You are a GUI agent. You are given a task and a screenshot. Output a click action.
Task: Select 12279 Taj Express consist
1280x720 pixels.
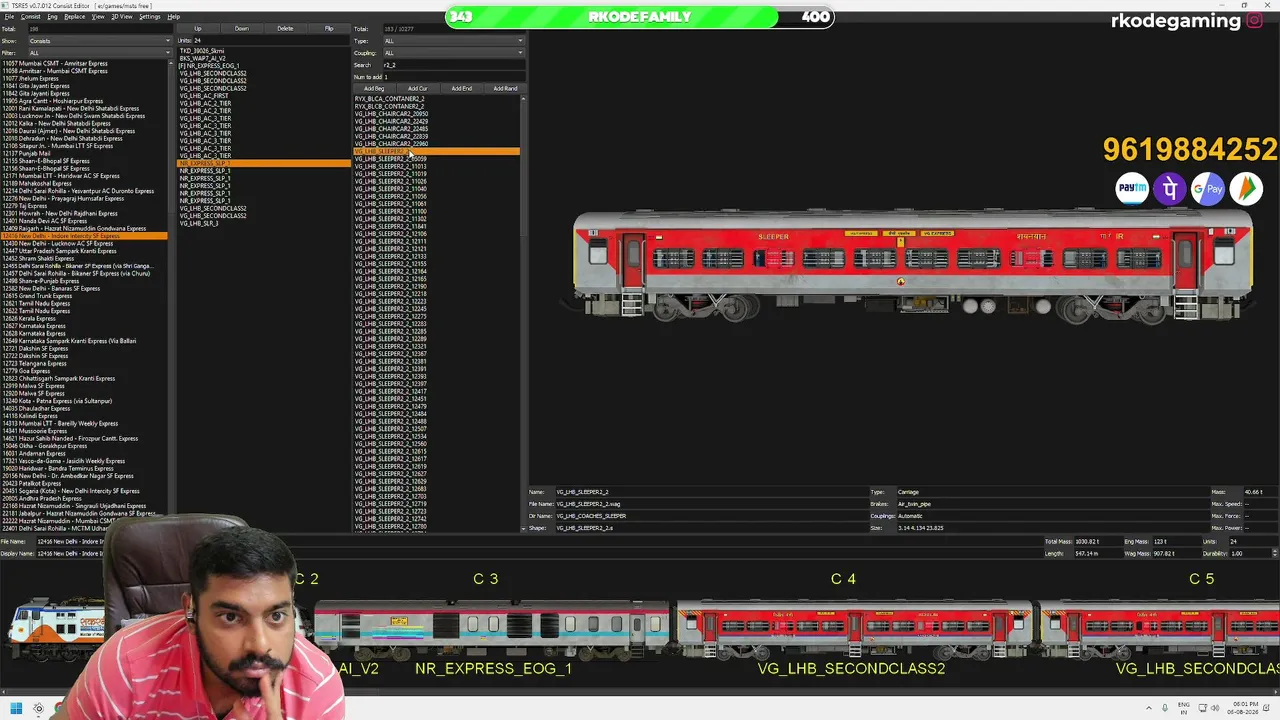point(25,206)
